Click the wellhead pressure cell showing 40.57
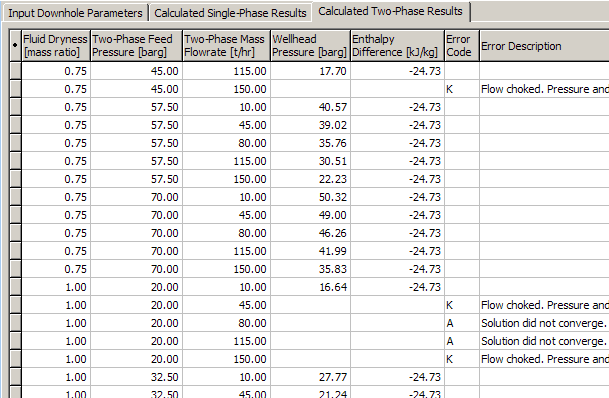 tap(310, 107)
